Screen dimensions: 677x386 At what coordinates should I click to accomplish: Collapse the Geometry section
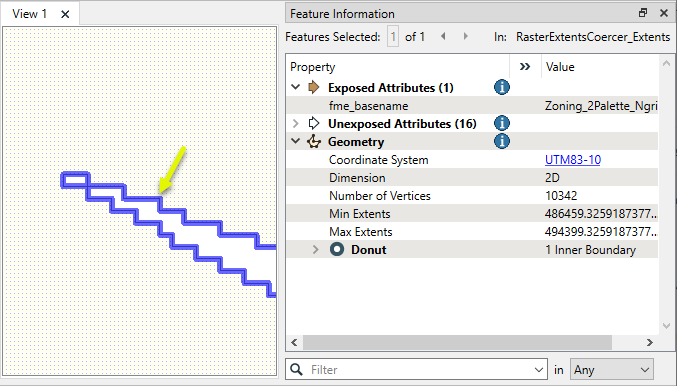[296, 141]
